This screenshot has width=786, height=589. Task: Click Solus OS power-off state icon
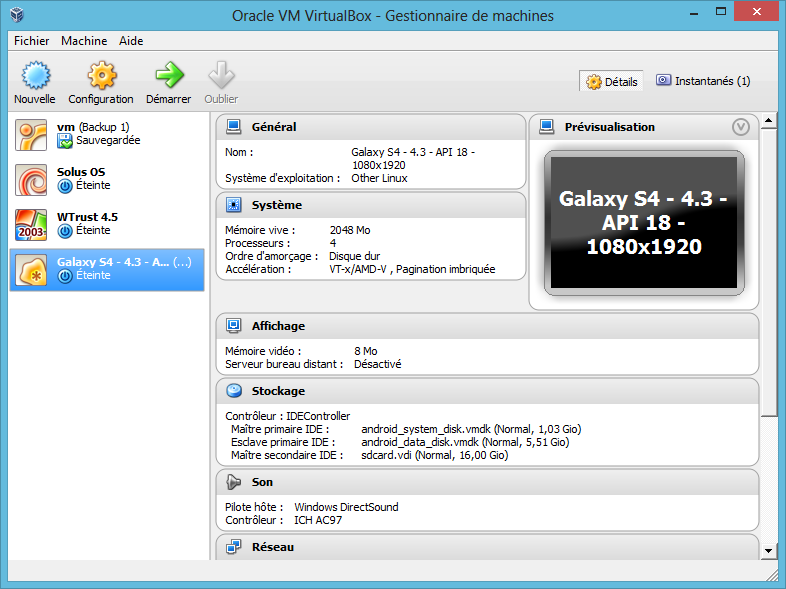coord(65,186)
